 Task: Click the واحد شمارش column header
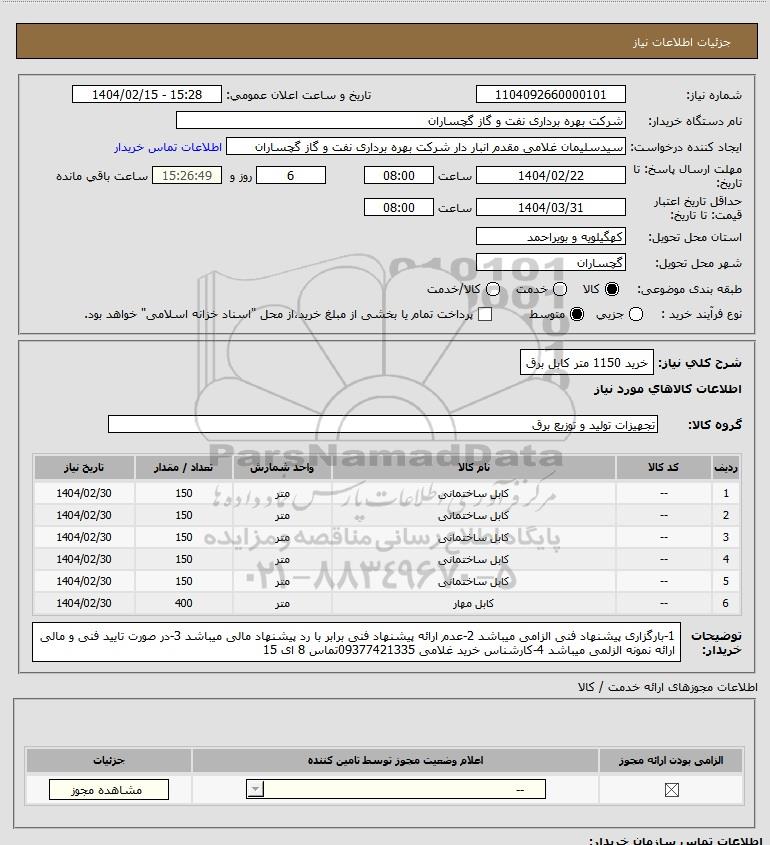[282, 467]
